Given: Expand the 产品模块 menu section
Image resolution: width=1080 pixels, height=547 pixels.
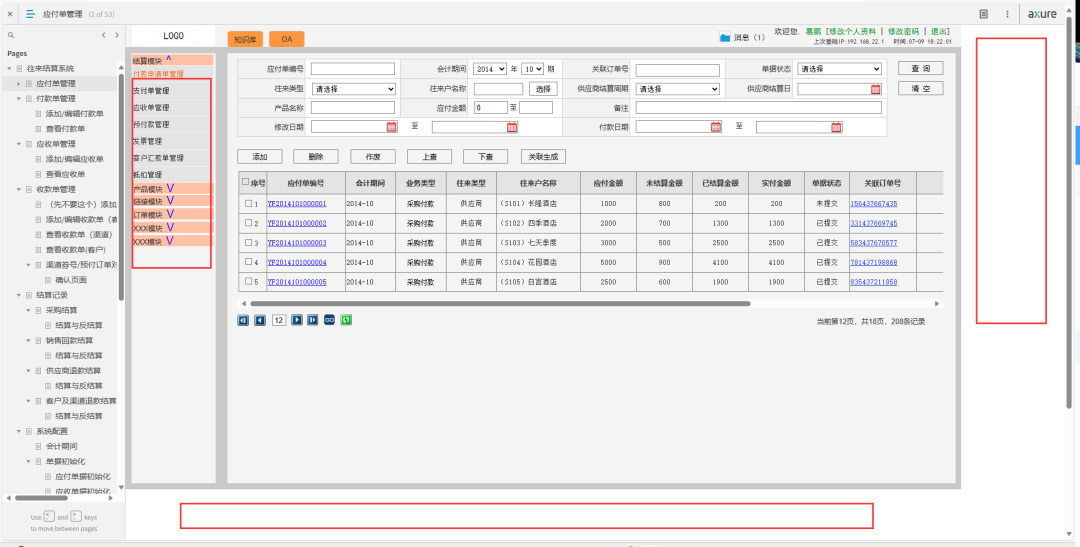Looking at the screenshot, I should pos(172,188).
